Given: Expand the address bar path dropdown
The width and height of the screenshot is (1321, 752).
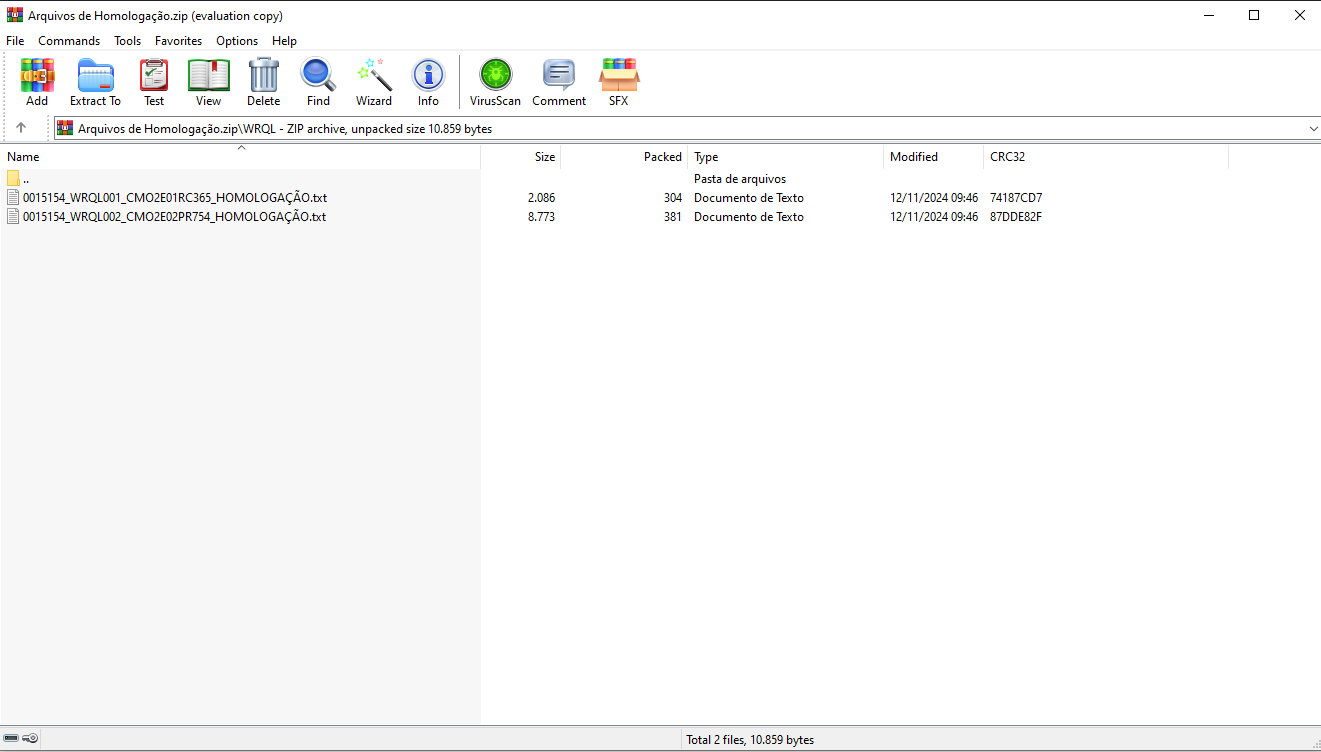Looking at the screenshot, I should (x=1313, y=129).
